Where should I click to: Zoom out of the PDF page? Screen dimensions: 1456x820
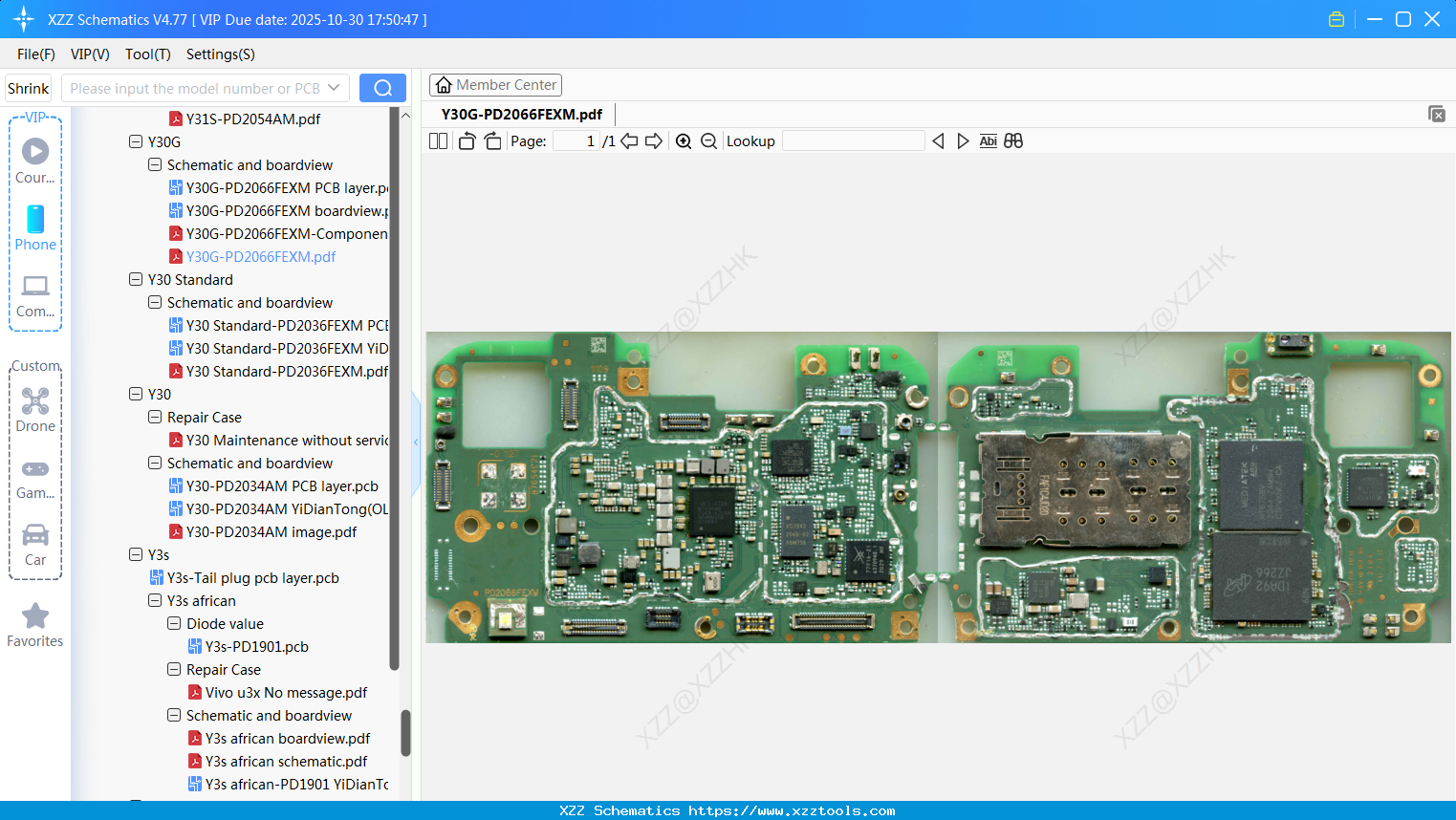pos(708,140)
